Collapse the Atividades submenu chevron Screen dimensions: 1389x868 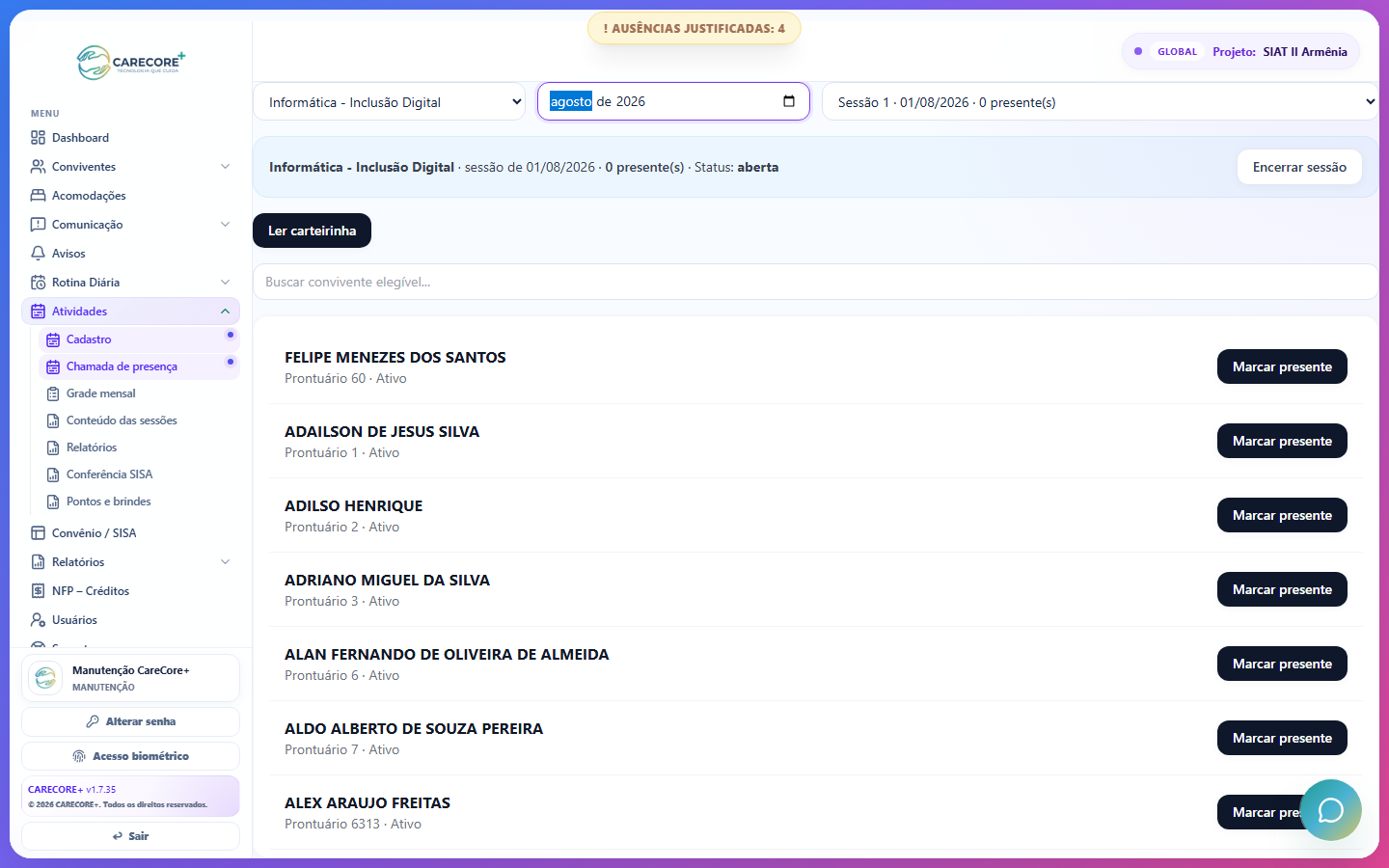225,312
